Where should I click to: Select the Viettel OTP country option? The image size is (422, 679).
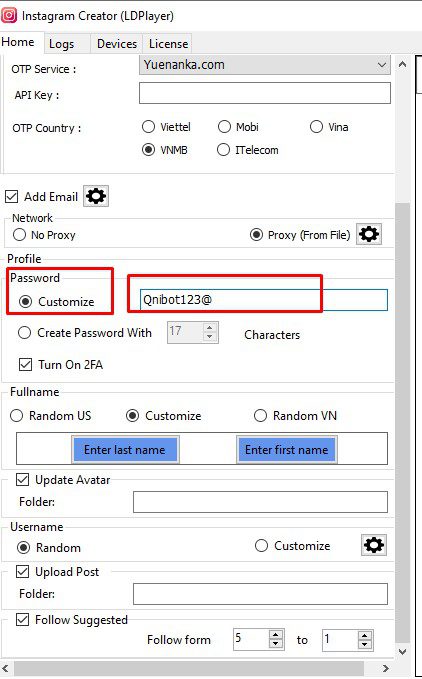(148, 127)
